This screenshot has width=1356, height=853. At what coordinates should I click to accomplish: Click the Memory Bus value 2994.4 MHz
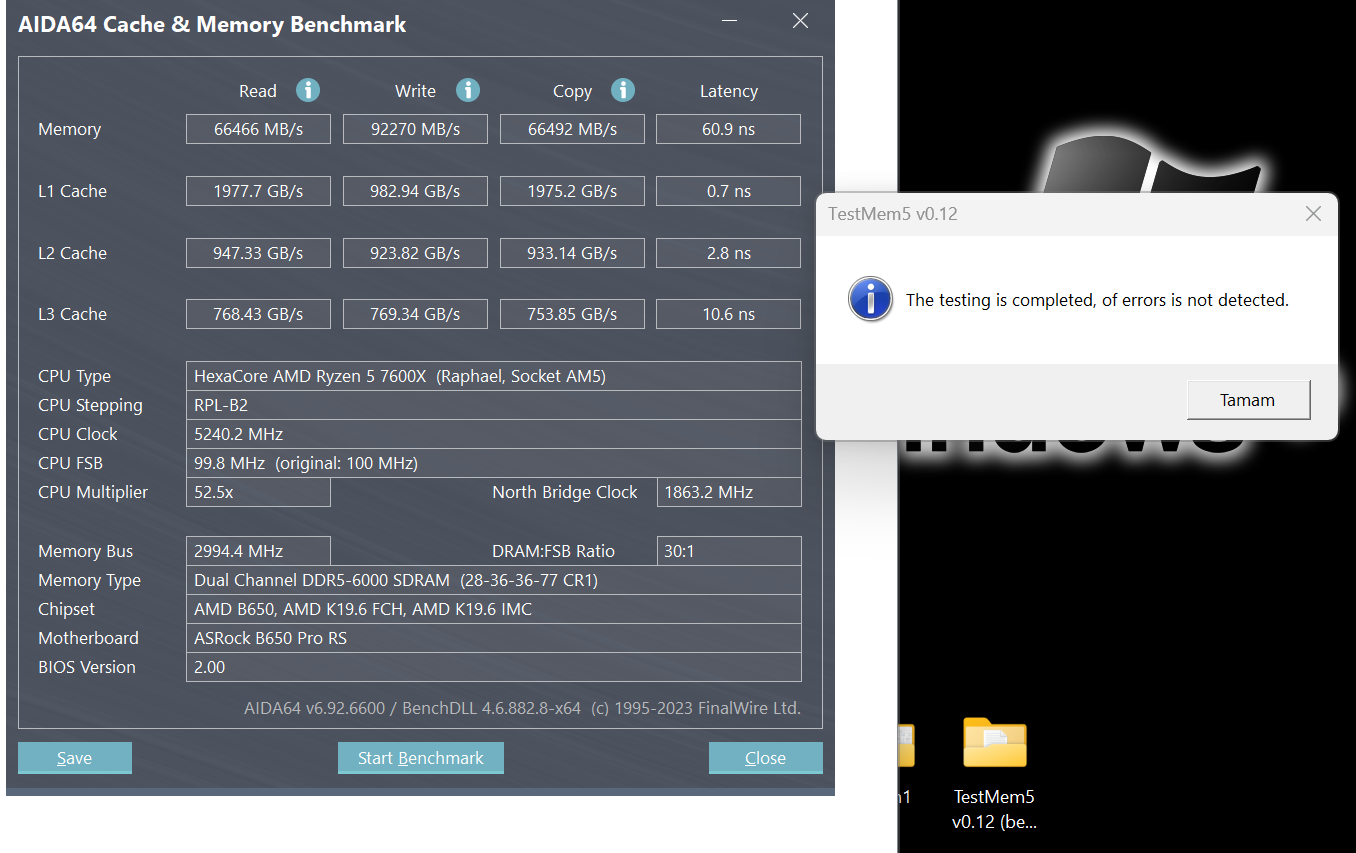point(258,551)
